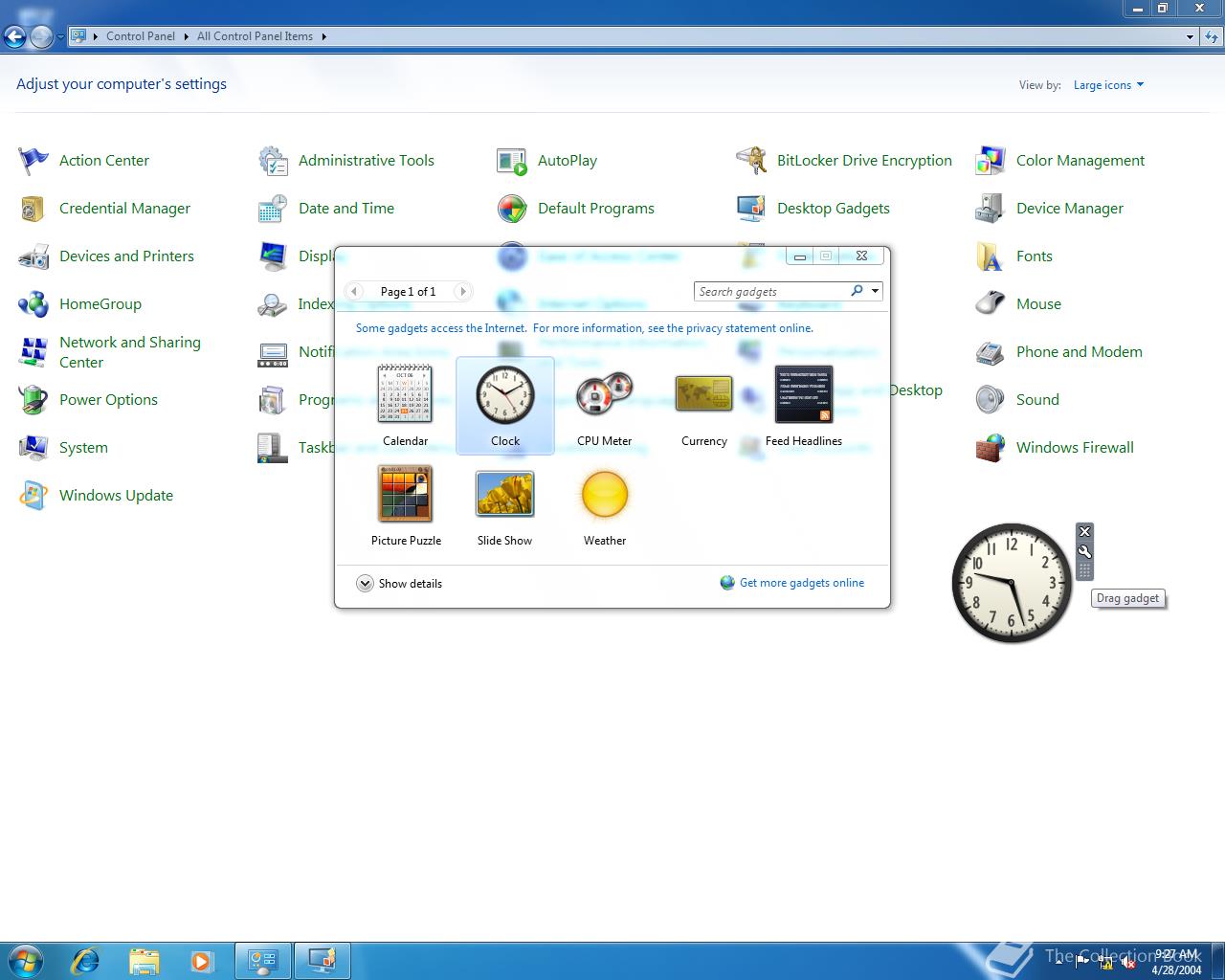Open the Fonts folder icon

point(991,256)
